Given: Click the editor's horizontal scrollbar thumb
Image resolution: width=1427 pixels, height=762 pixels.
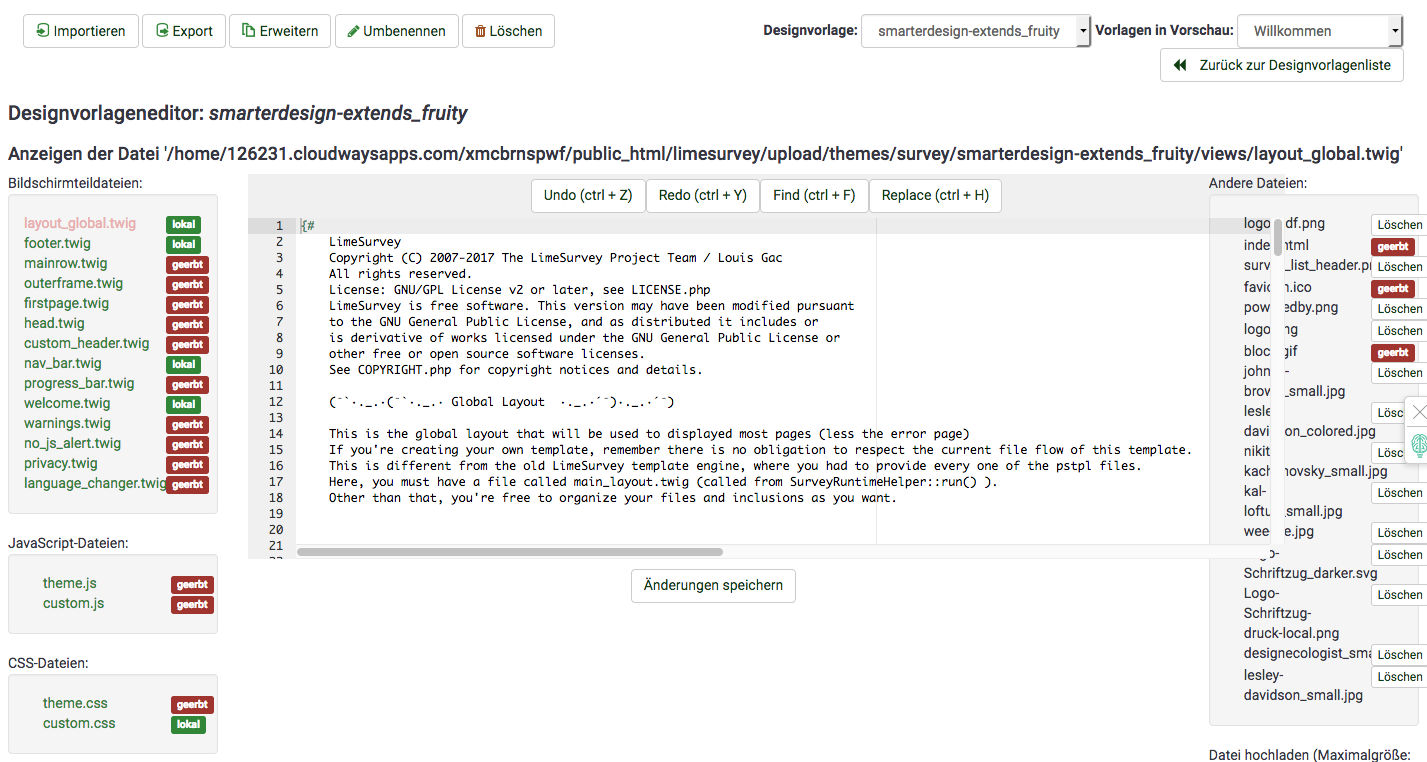Looking at the screenshot, I should pos(510,552).
